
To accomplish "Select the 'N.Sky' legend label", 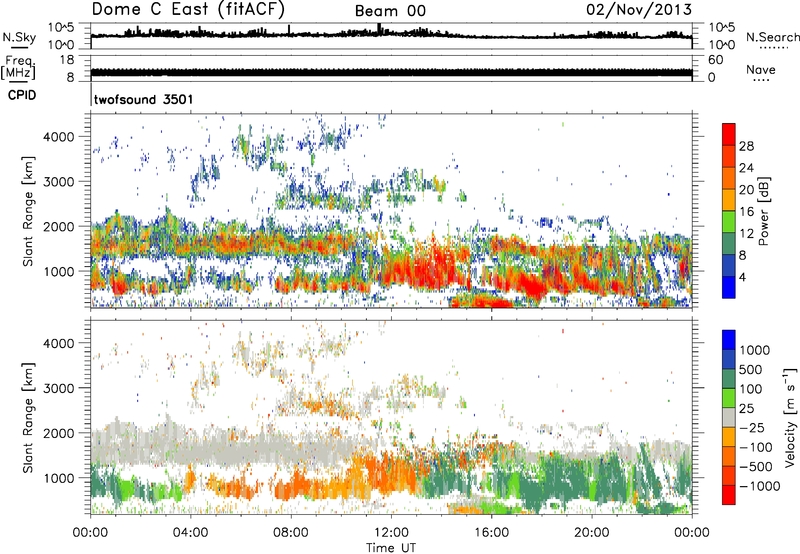I will pyautogui.click(x=19, y=38).
